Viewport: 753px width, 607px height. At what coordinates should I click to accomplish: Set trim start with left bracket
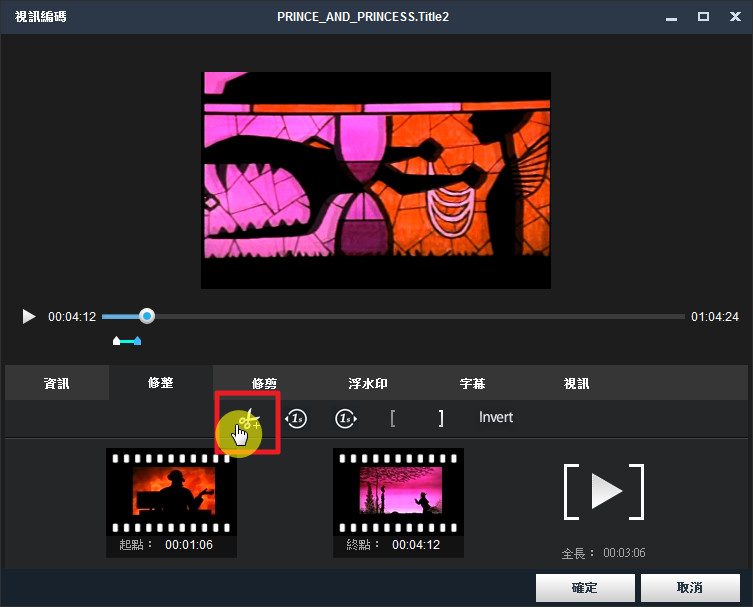point(393,418)
